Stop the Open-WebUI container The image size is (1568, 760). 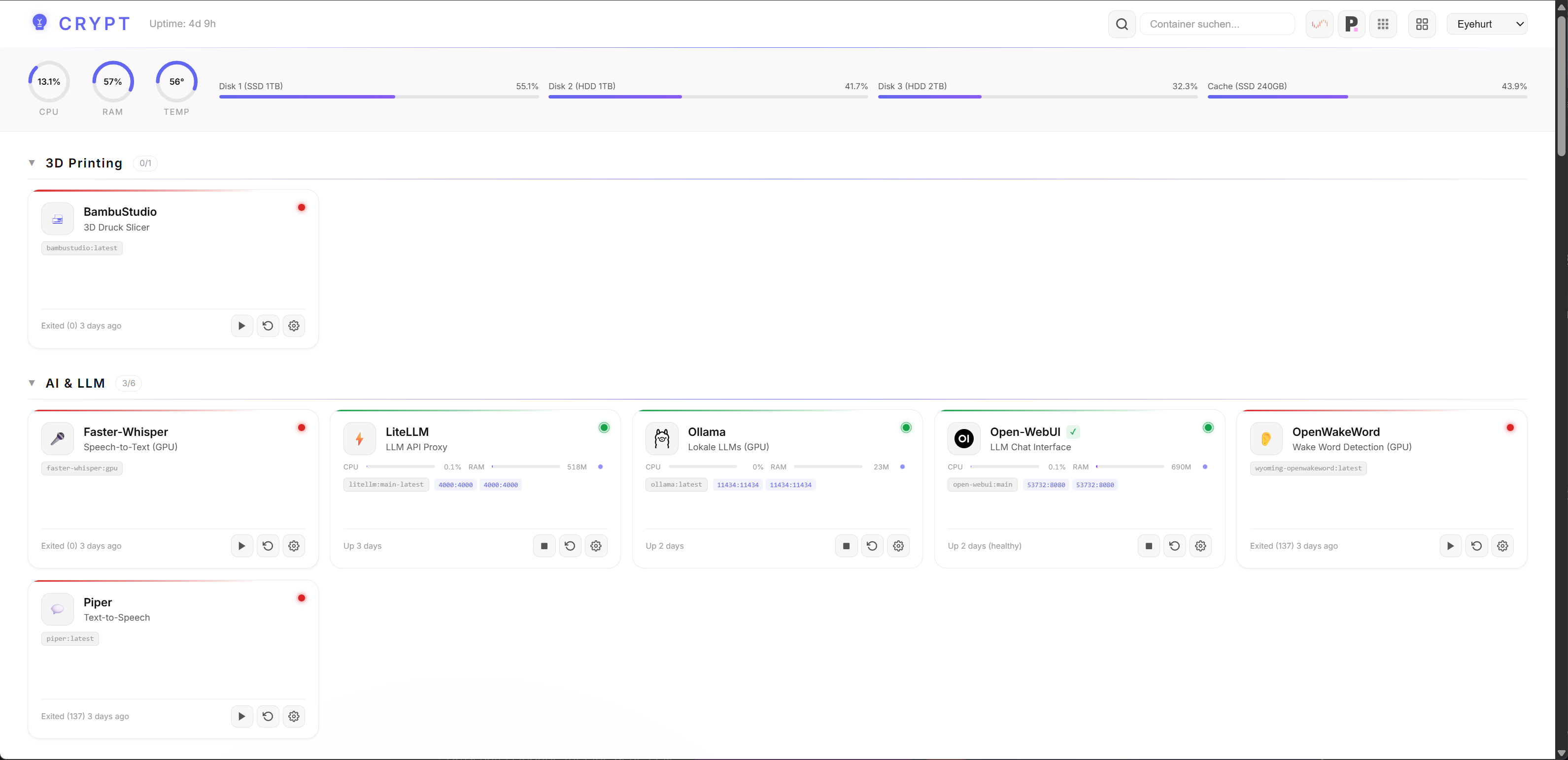pos(1149,546)
